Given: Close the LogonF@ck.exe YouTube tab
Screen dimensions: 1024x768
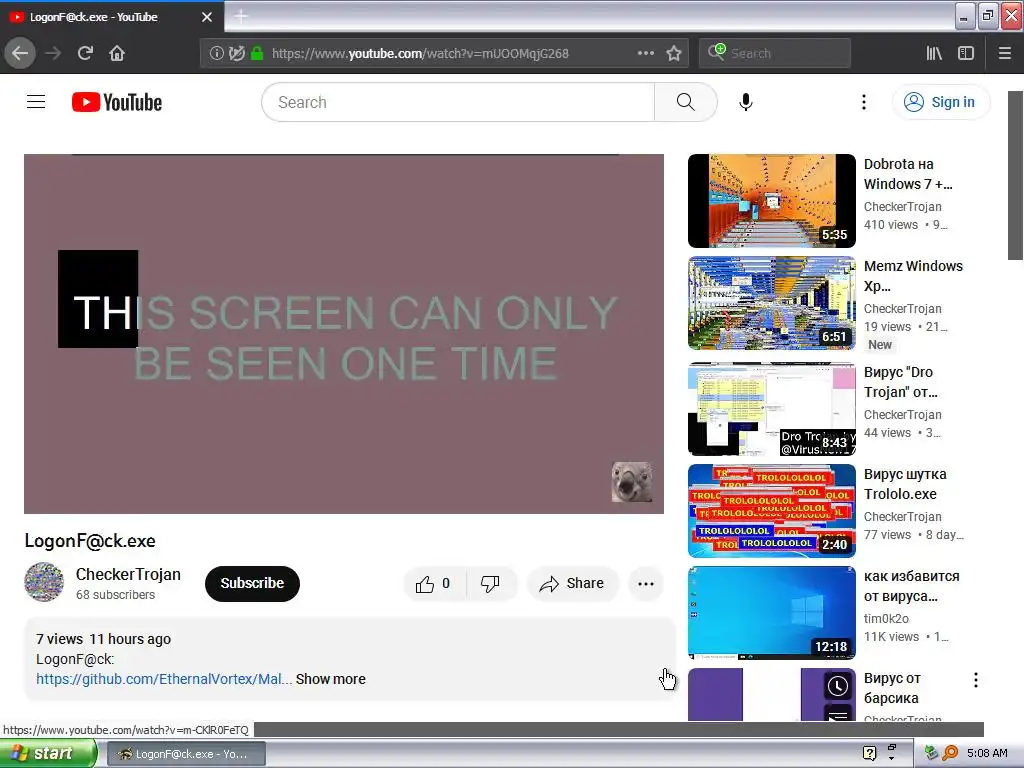Looking at the screenshot, I should coord(206,17).
